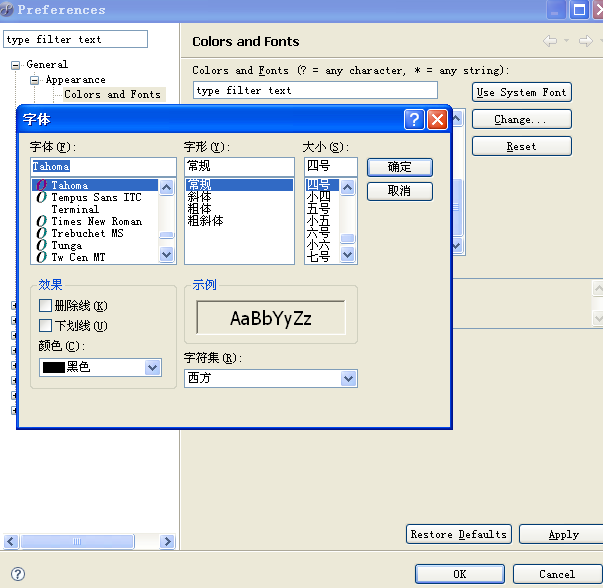This screenshot has height=588, width=603.
Task: Click the OK button in Preferences
Action: click(x=460, y=574)
